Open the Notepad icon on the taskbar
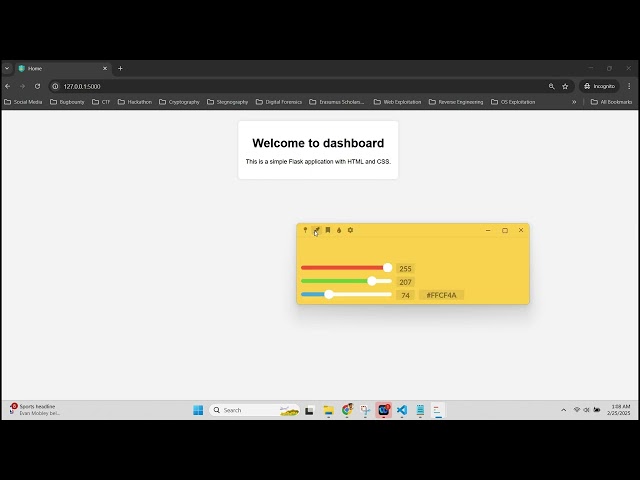The width and height of the screenshot is (640, 480). (420, 410)
